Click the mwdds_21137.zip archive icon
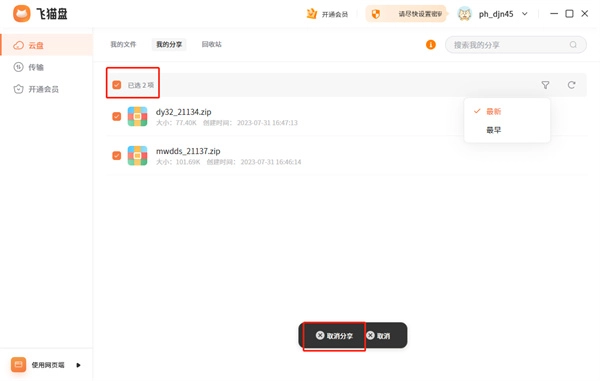600x381 pixels. 137,156
